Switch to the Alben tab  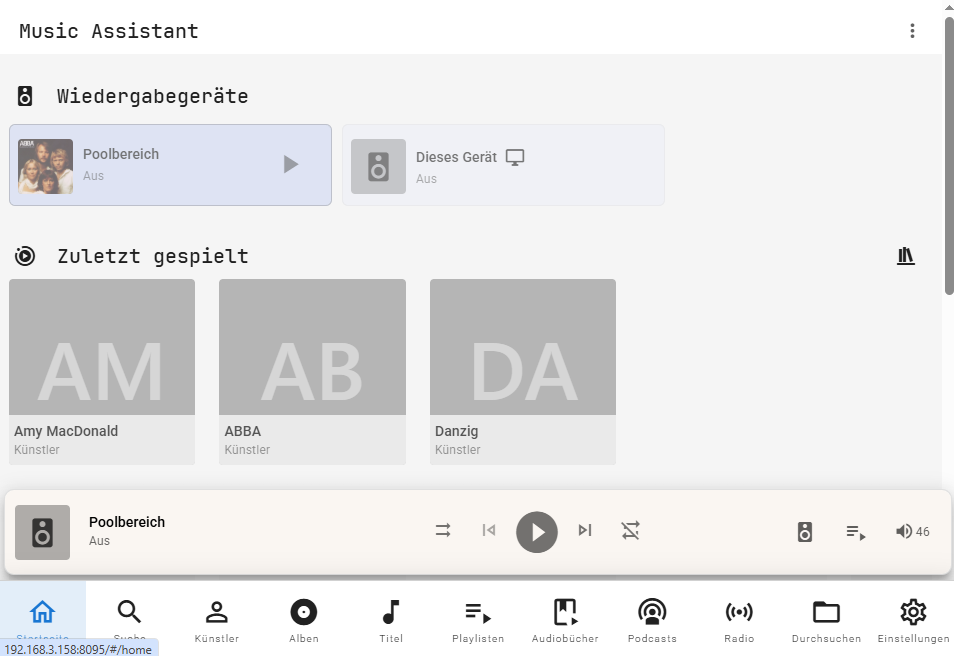click(x=304, y=620)
